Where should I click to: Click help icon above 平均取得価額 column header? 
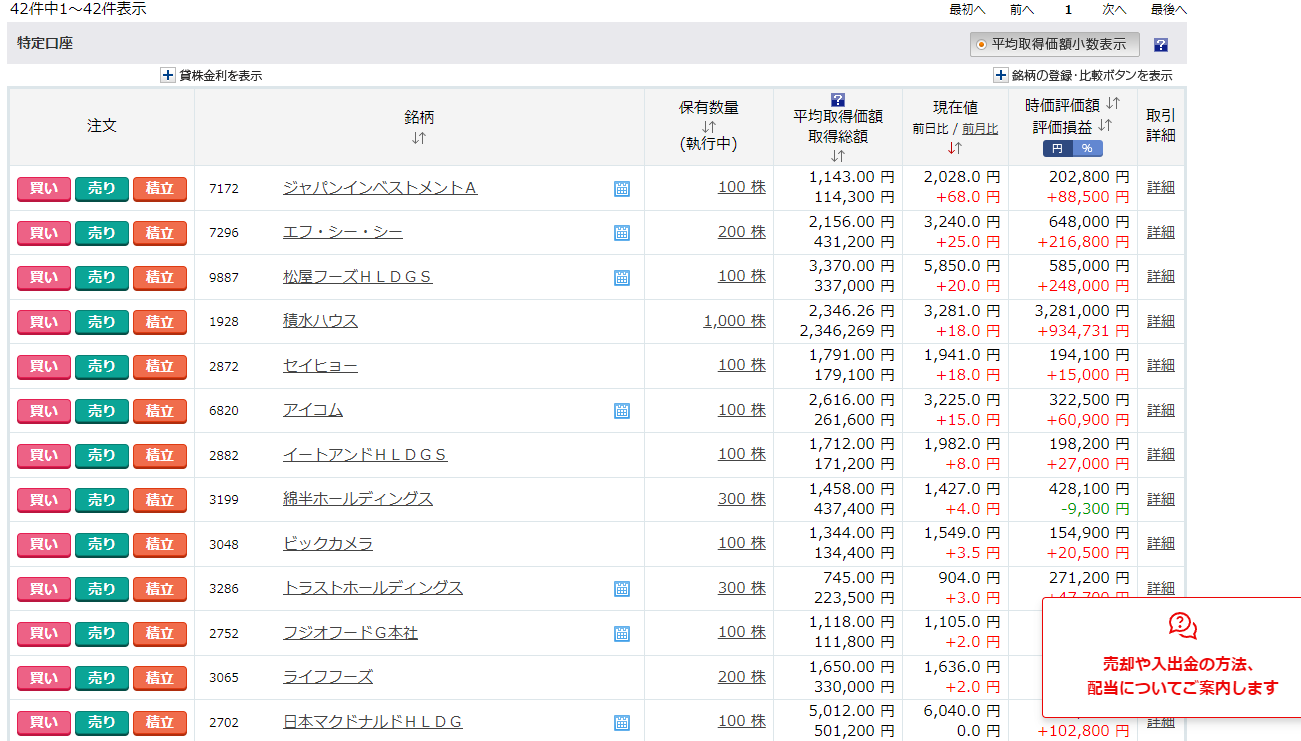pos(838,99)
